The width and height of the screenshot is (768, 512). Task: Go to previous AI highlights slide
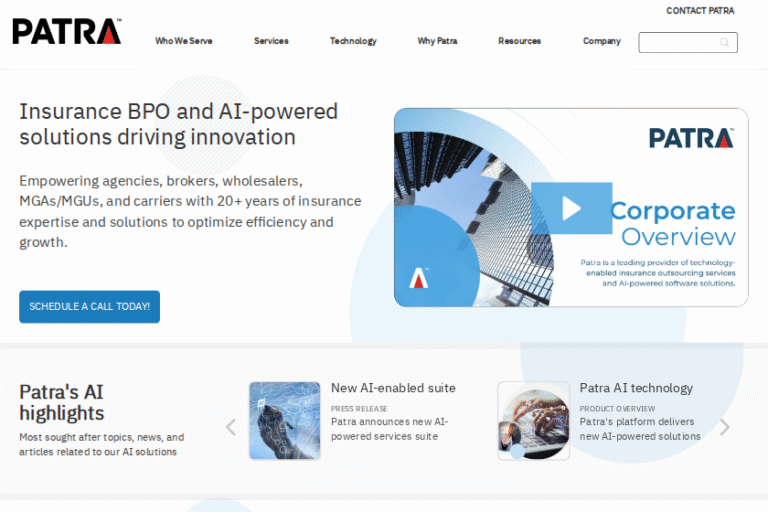[x=231, y=427]
